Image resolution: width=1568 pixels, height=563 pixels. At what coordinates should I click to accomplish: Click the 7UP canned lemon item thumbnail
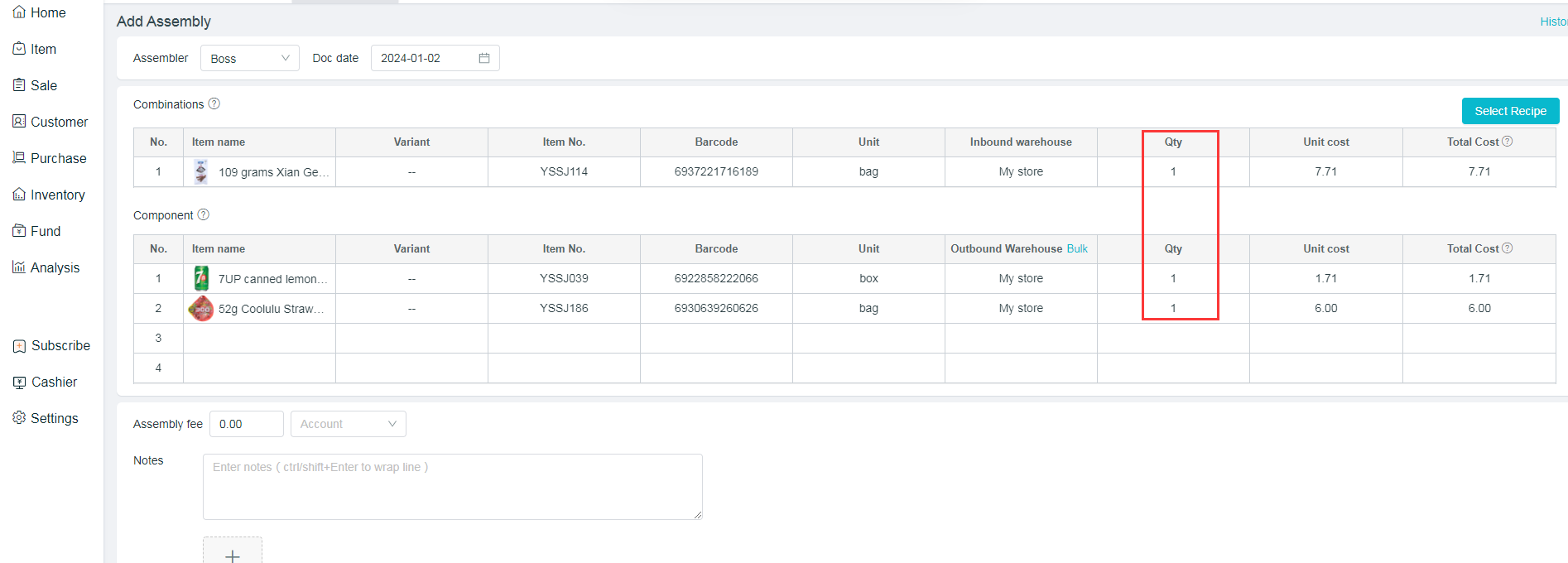point(201,278)
